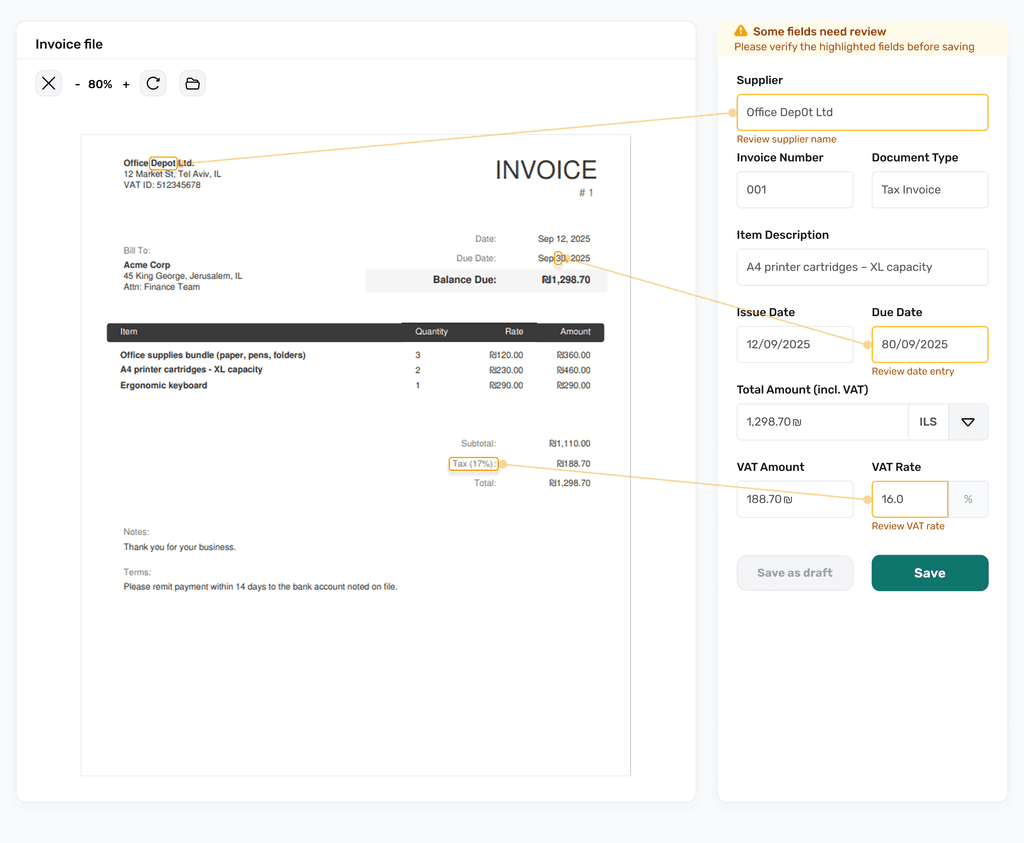Click the highlighted Tax (17%) annotation on the invoice
This screenshot has height=843, width=1024.
475,463
